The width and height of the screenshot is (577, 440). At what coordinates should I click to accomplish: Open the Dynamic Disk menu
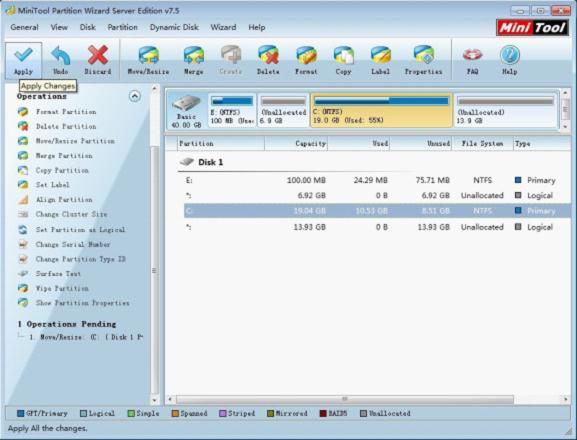click(x=174, y=27)
